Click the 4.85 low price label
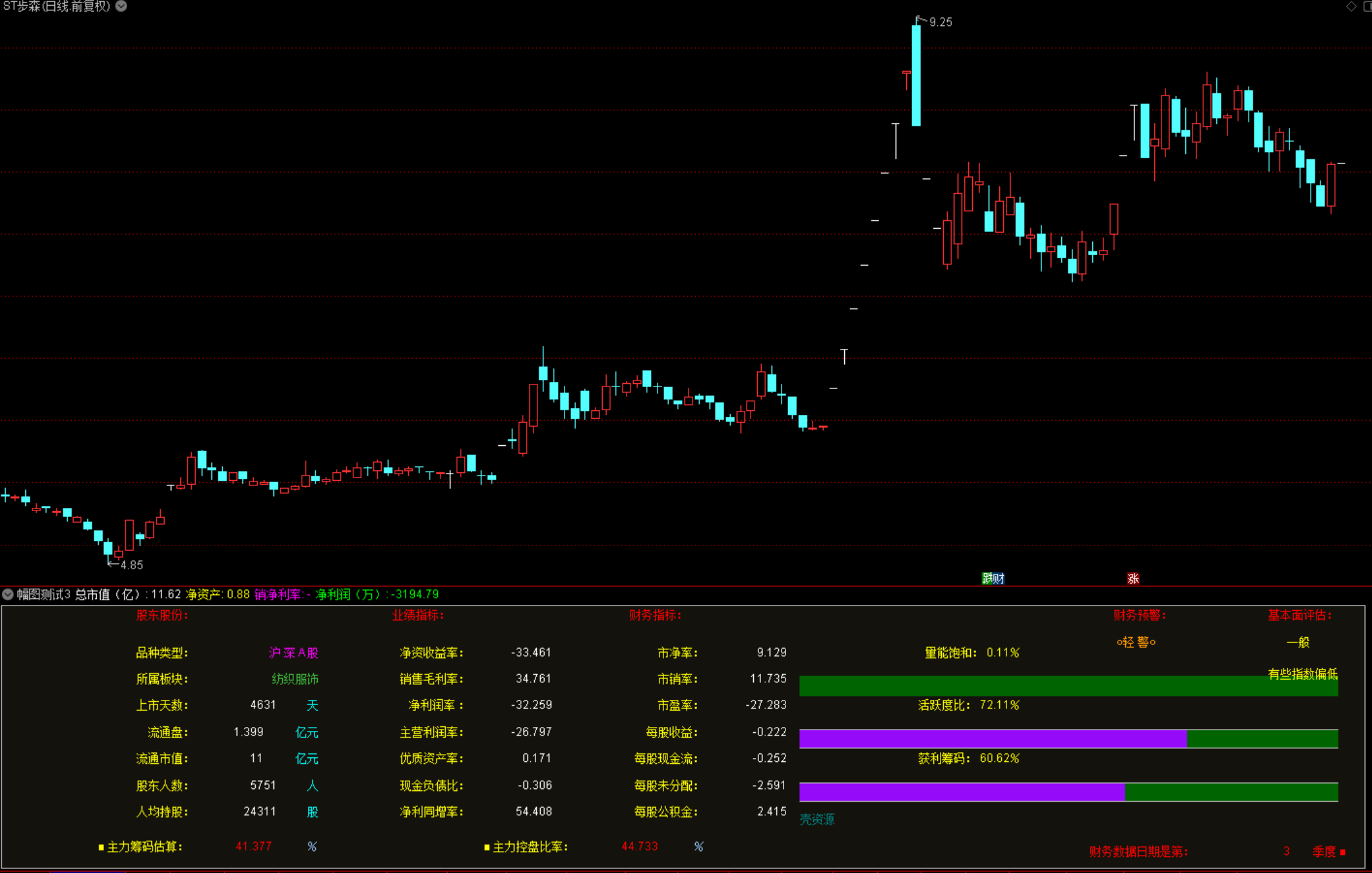This screenshot has width=1372, height=873. pyautogui.click(x=132, y=565)
